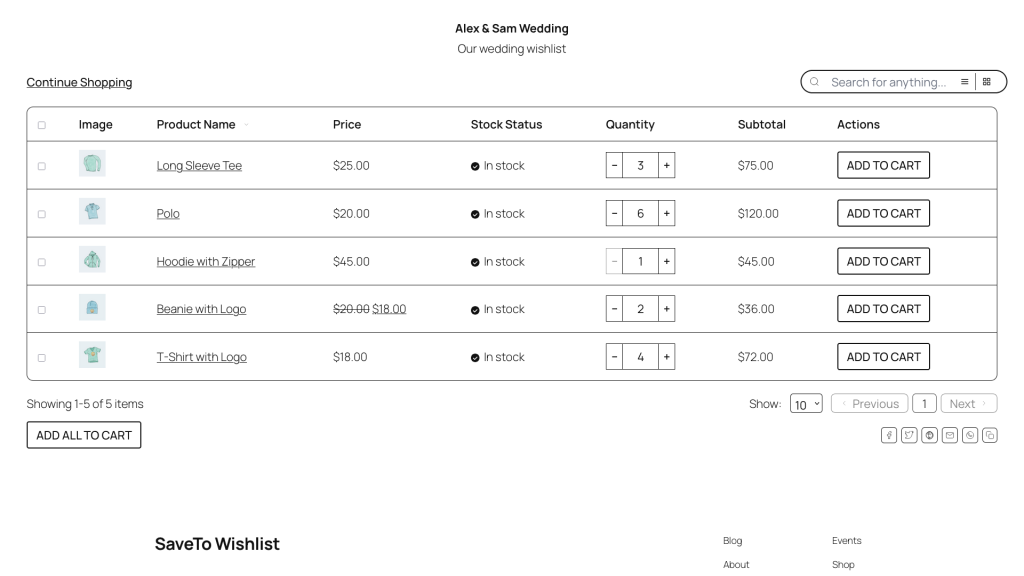Screen dimensions: 1024x576
Task: Toggle select-all checkbox in table header
Action: [x=42, y=125]
